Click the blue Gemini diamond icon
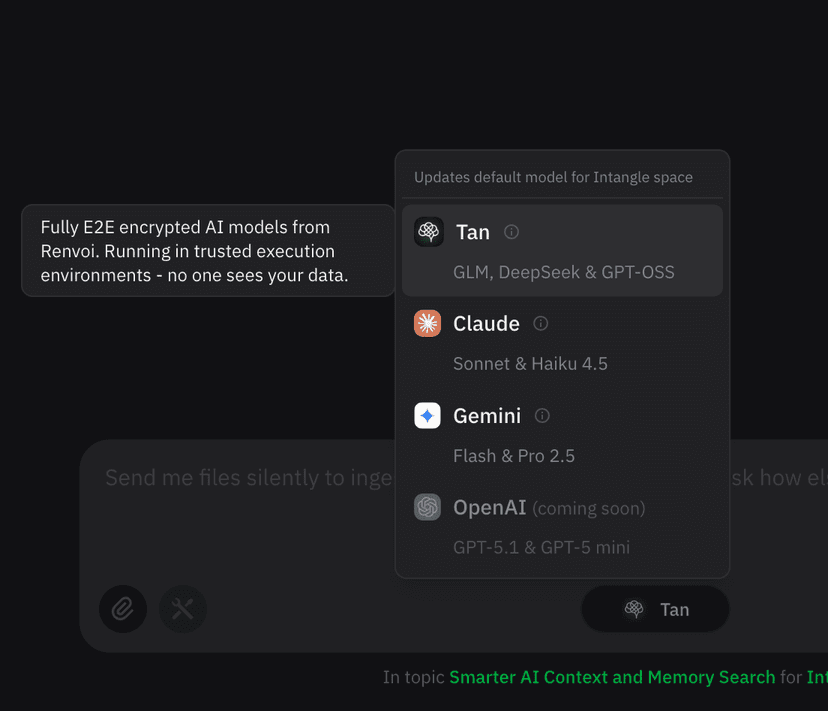828x711 pixels. tap(428, 415)
